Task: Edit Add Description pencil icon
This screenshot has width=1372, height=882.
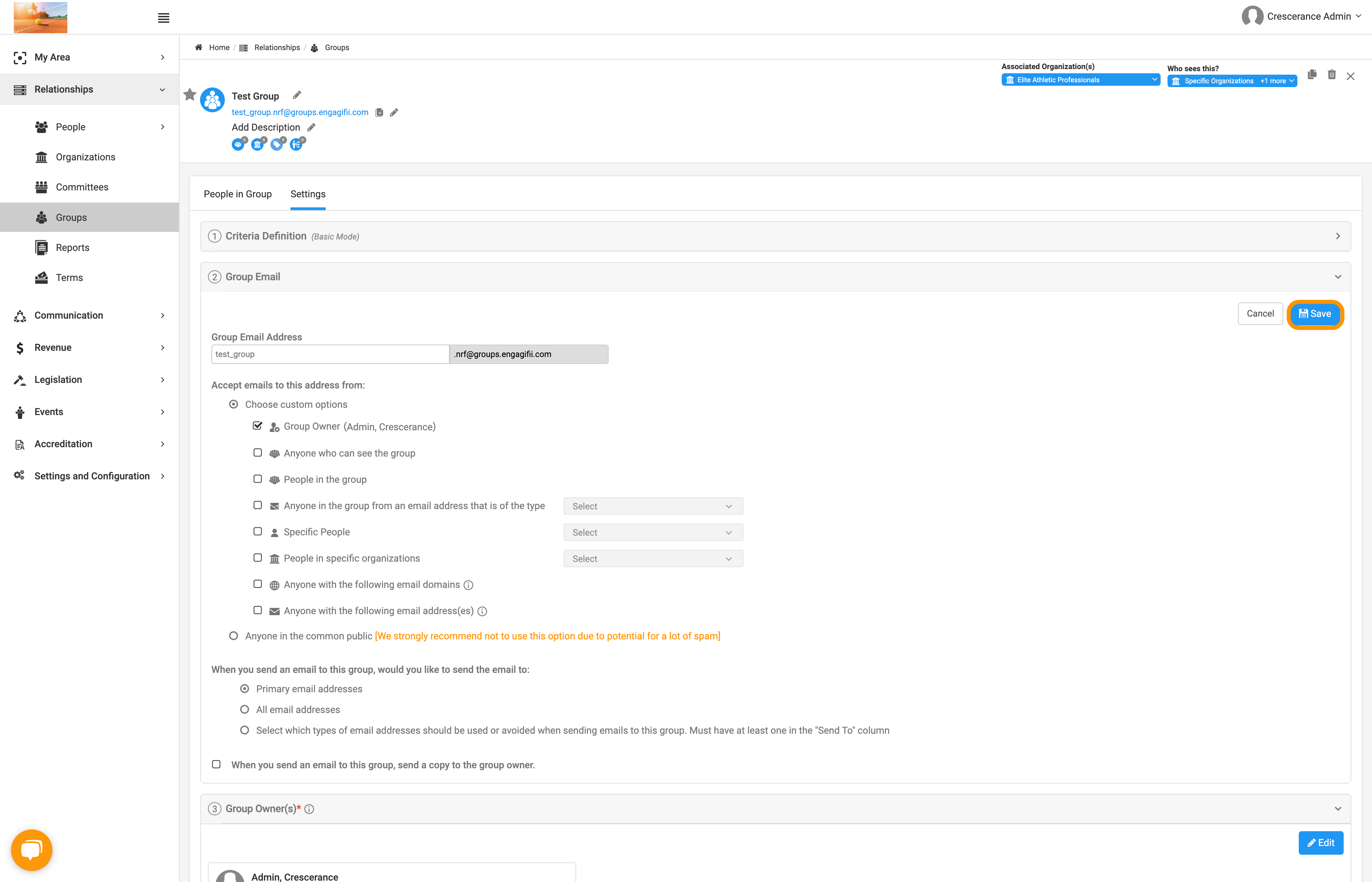Action: pos(311,127)
